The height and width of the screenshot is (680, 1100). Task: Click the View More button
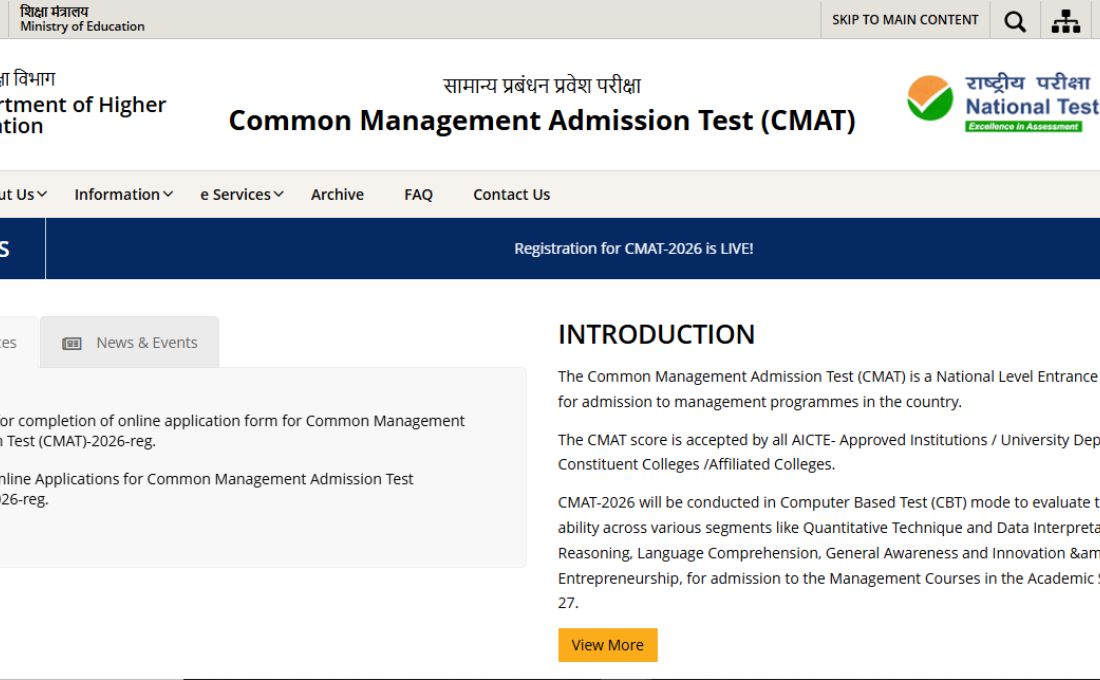tap(607, 645)
